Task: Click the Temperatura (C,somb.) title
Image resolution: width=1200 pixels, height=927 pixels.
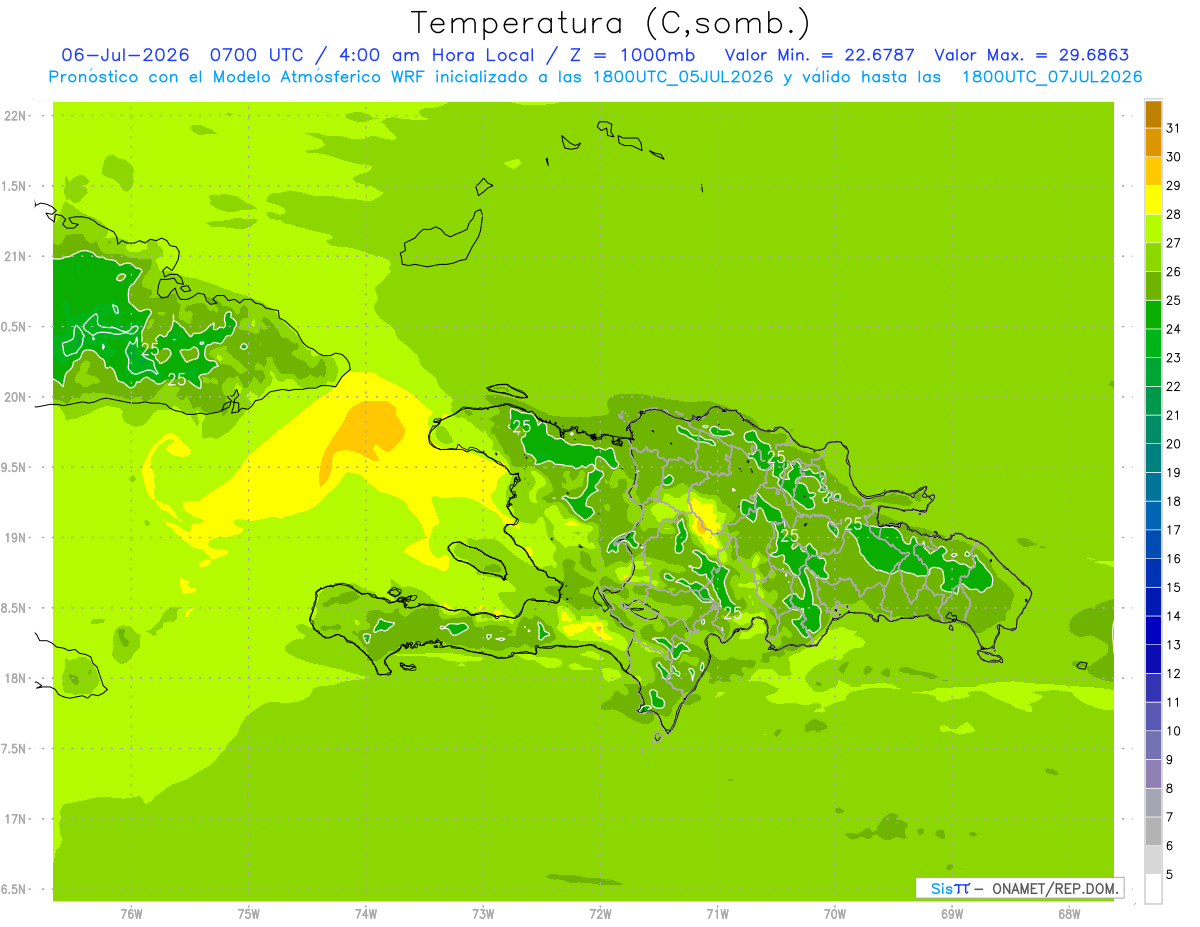Action: (610, 23)
